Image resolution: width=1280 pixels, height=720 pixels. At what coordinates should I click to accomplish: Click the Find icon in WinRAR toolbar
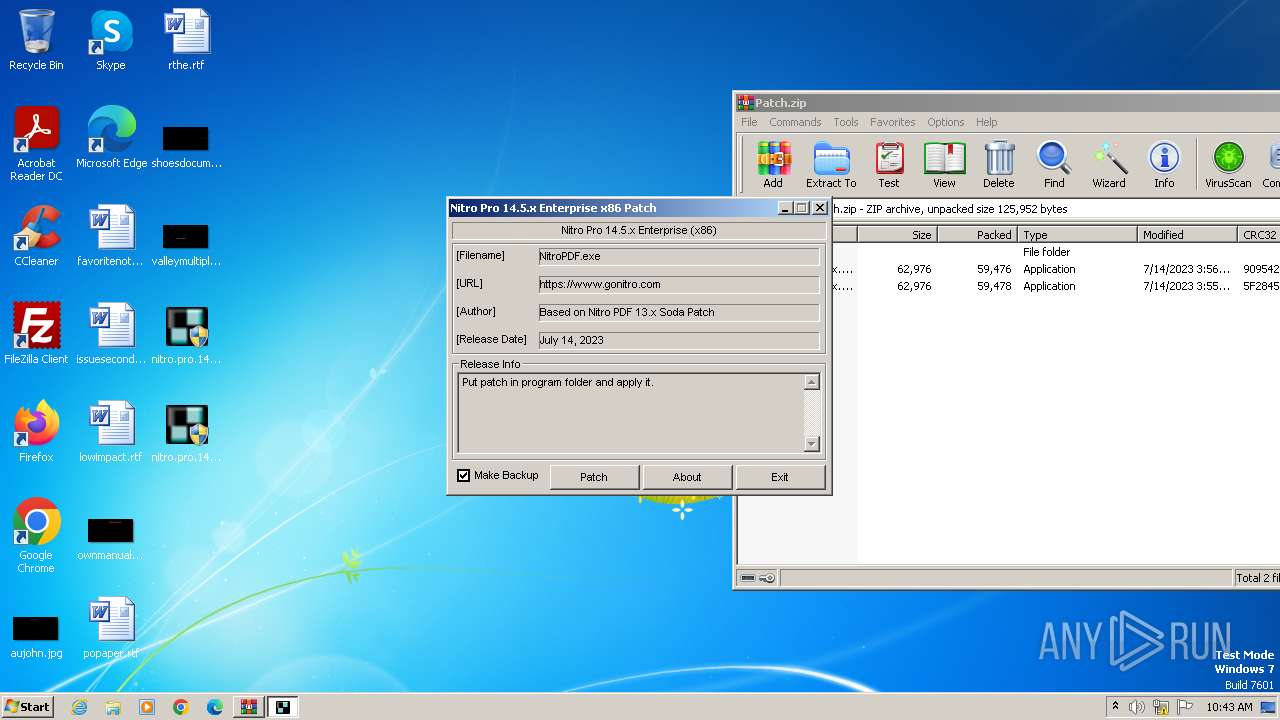point(1054,165)
